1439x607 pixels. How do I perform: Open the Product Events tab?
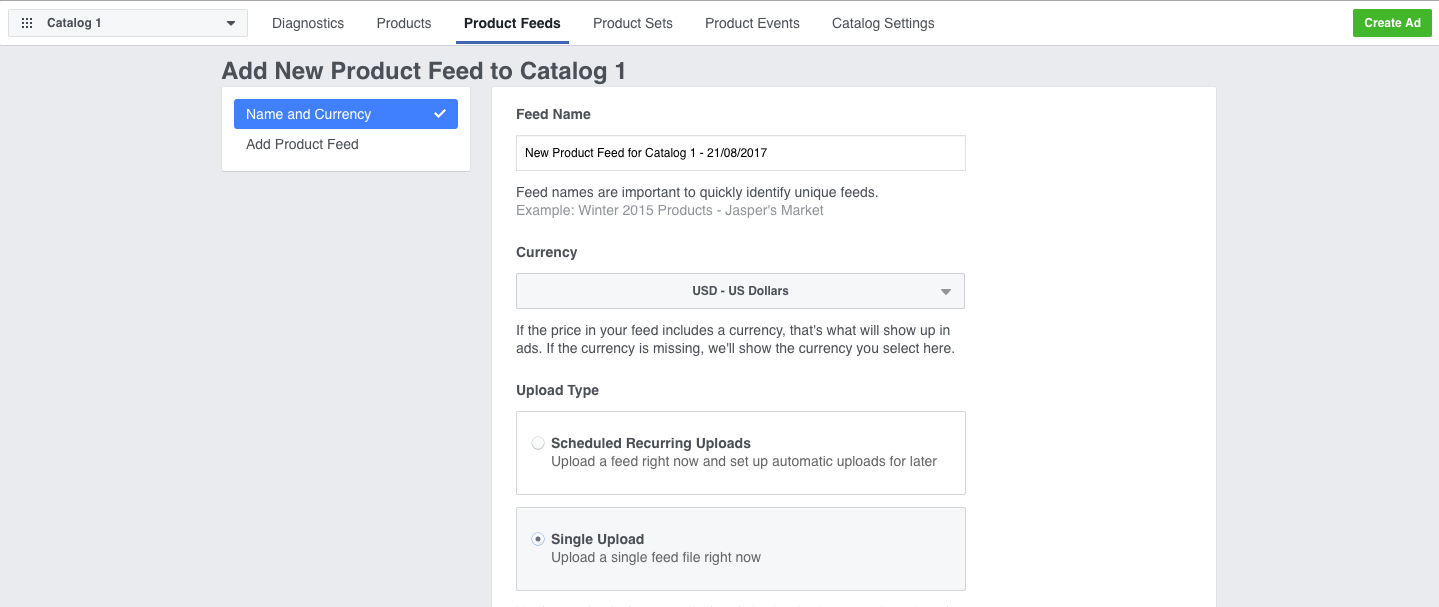point(752,23)
